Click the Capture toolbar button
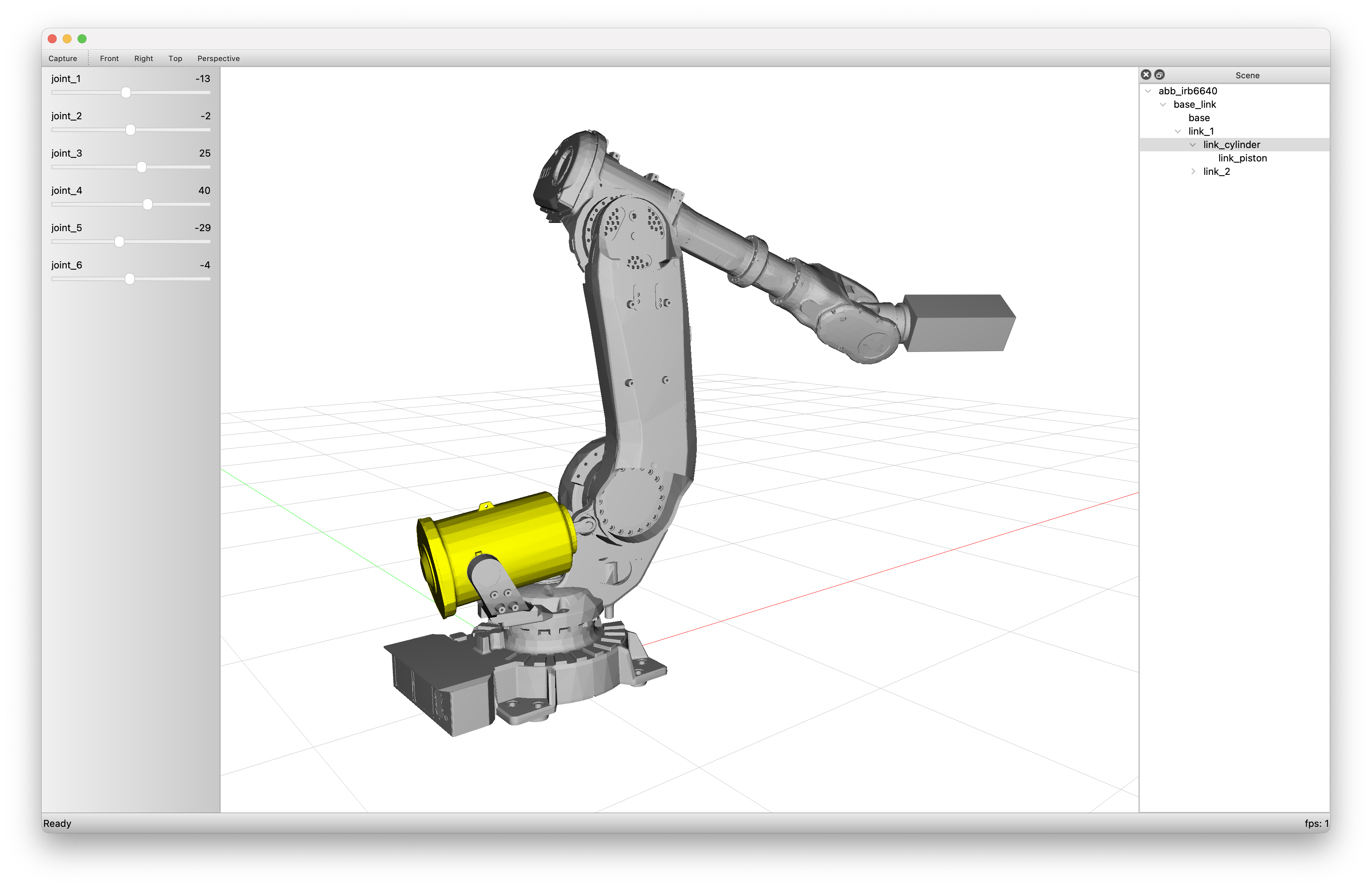This screenshot has height=888, width=1372. (x=62, y=58)
